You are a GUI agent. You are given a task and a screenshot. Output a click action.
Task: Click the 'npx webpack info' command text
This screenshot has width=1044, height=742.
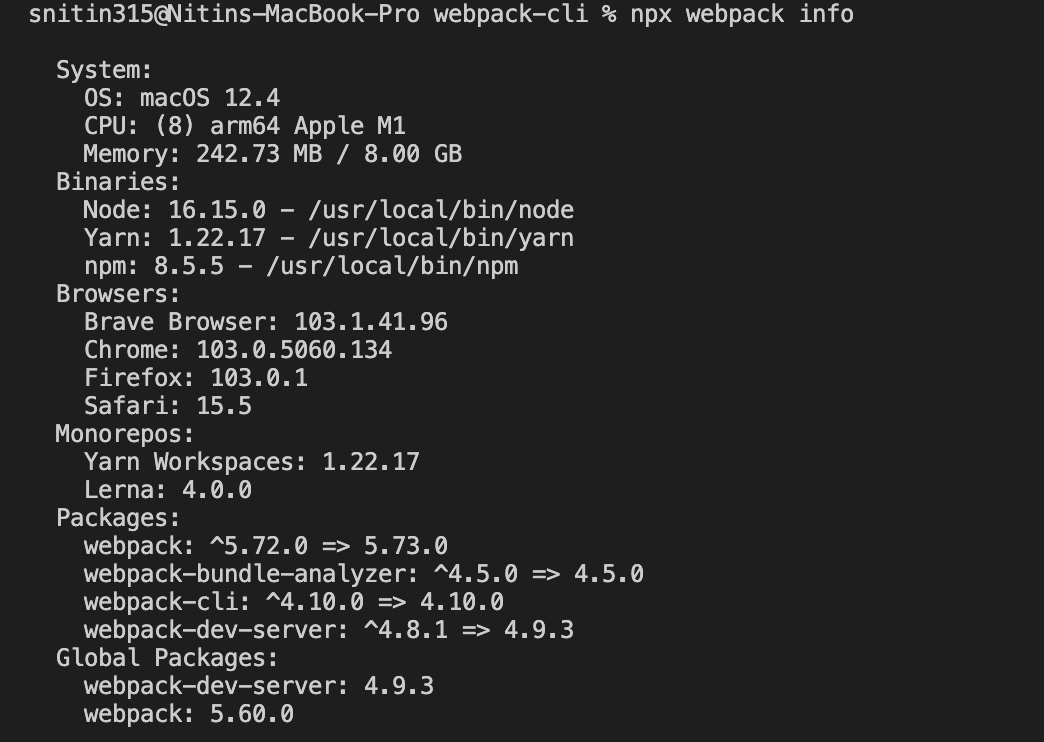tap(742, 14)
